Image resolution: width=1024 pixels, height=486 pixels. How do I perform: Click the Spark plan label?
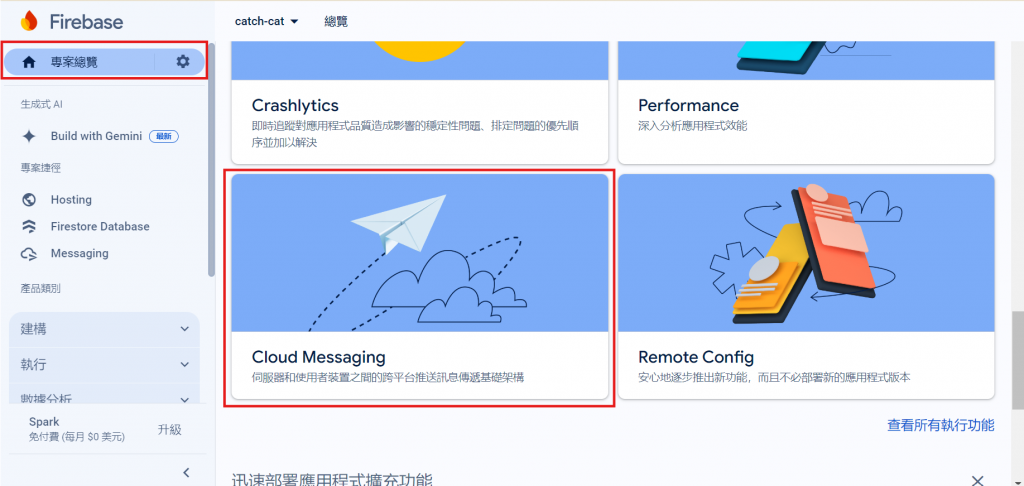pyautogui.click(x=44, y=422)
